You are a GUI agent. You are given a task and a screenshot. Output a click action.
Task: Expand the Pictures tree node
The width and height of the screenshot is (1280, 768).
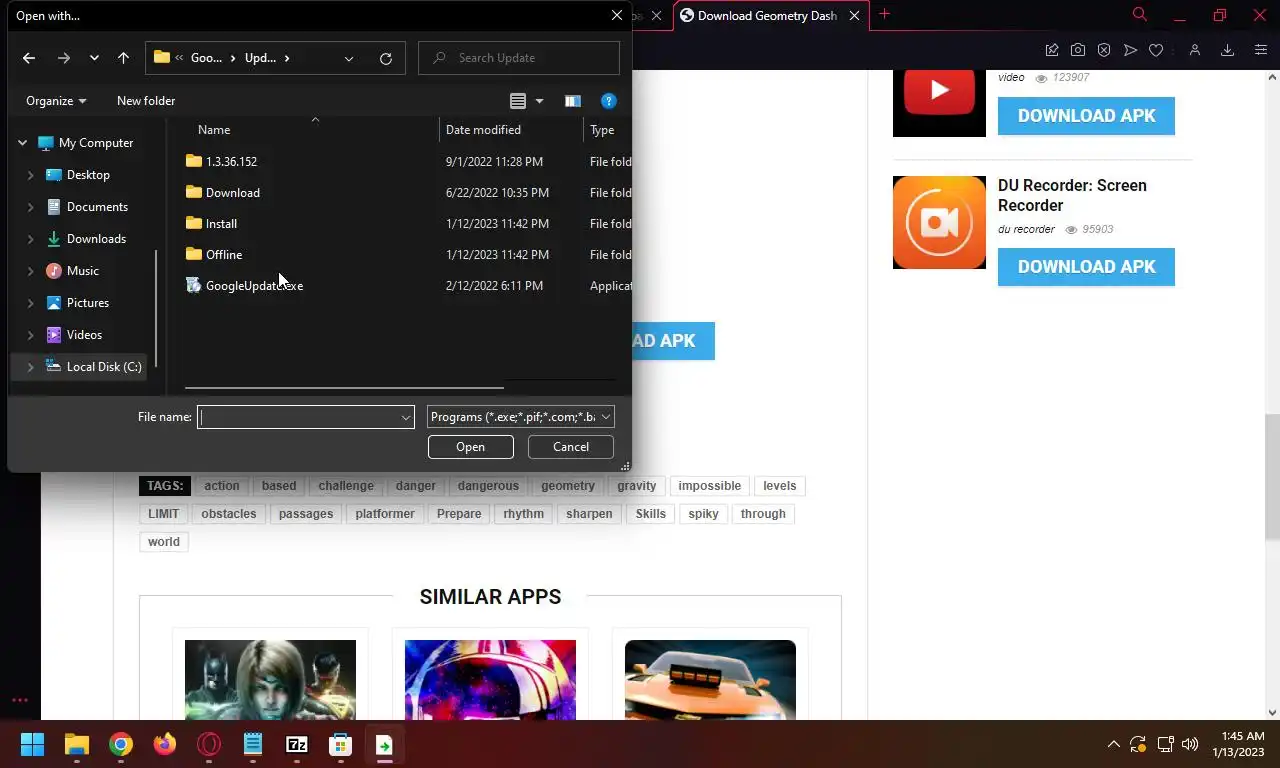tap(30, 303)
